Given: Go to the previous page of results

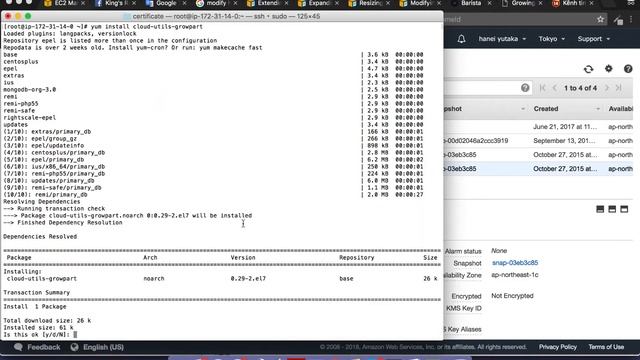Looking at the screenshot, I should click(x=555, y=88).
